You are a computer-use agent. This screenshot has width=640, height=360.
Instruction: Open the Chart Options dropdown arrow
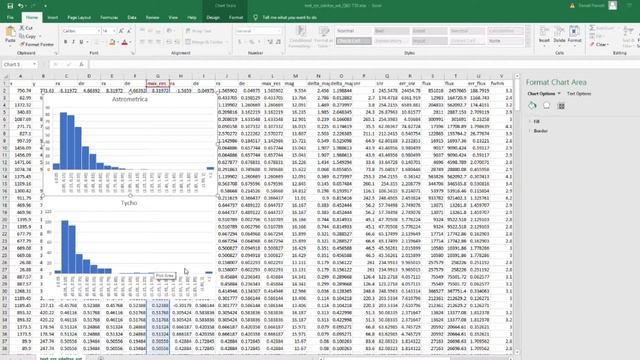(559, 93)
